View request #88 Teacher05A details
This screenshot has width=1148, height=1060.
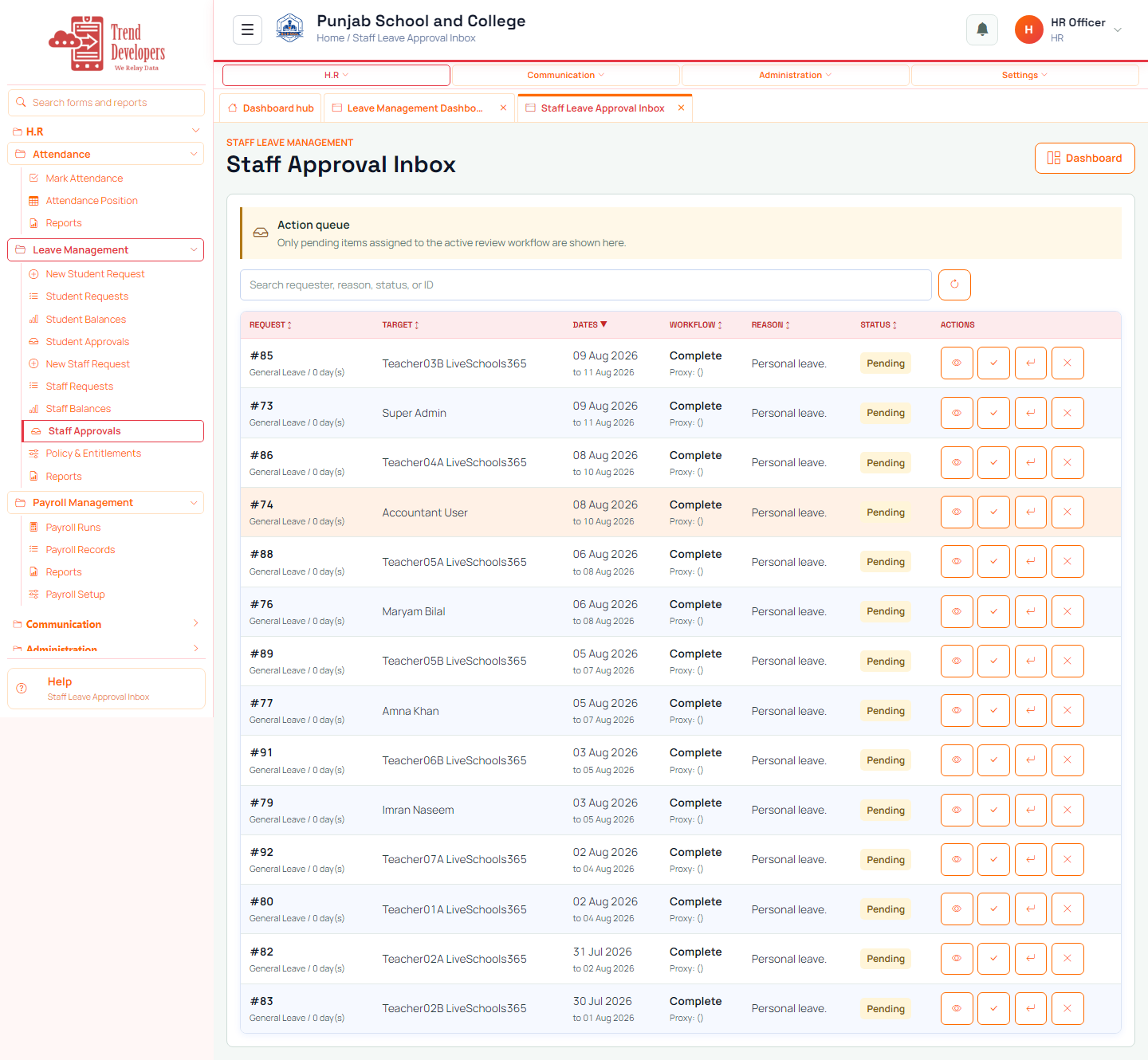pyautogui.click(x=957, y=562)
